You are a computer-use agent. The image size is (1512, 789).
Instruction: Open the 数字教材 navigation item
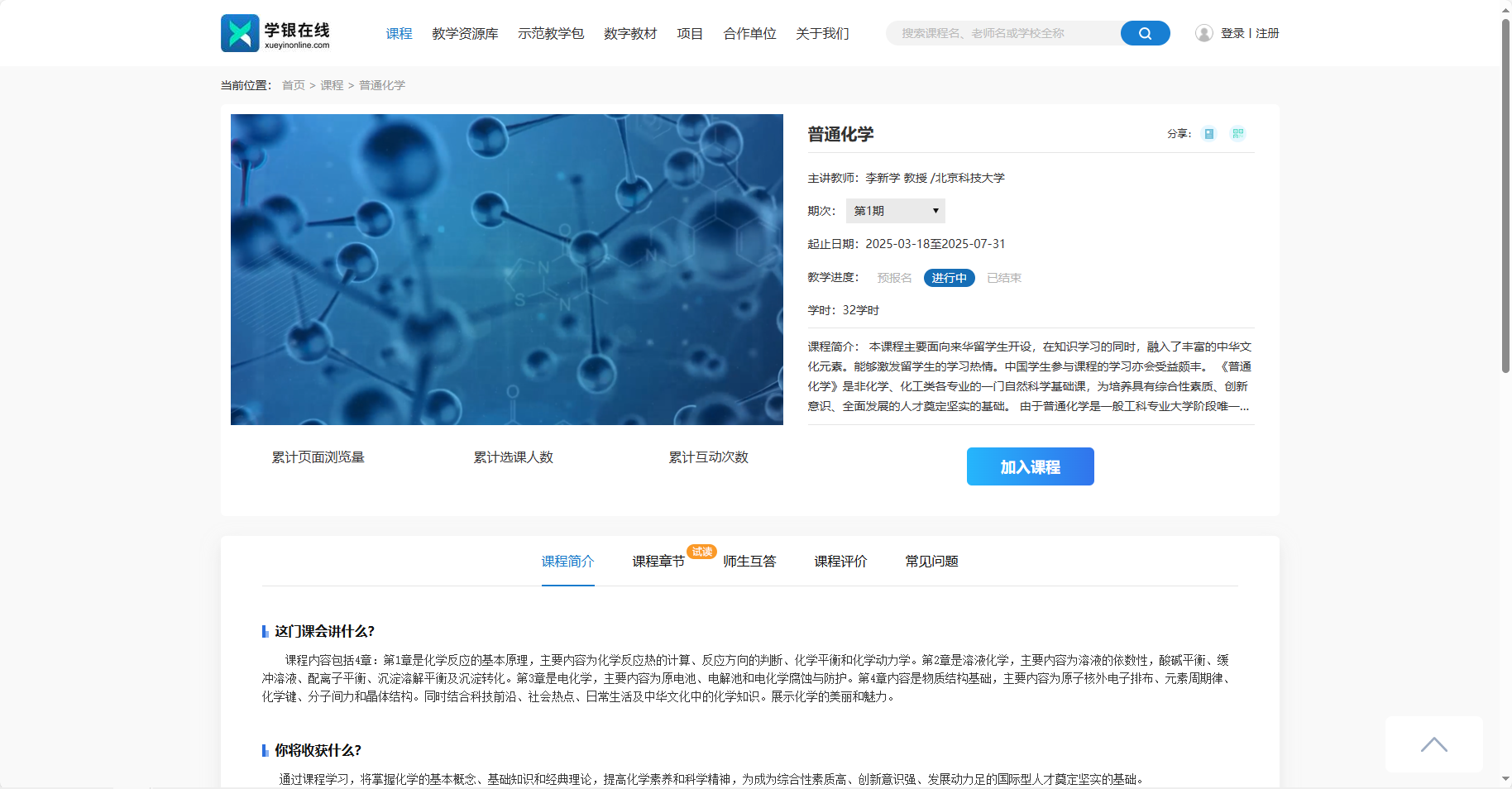[630, 34]
